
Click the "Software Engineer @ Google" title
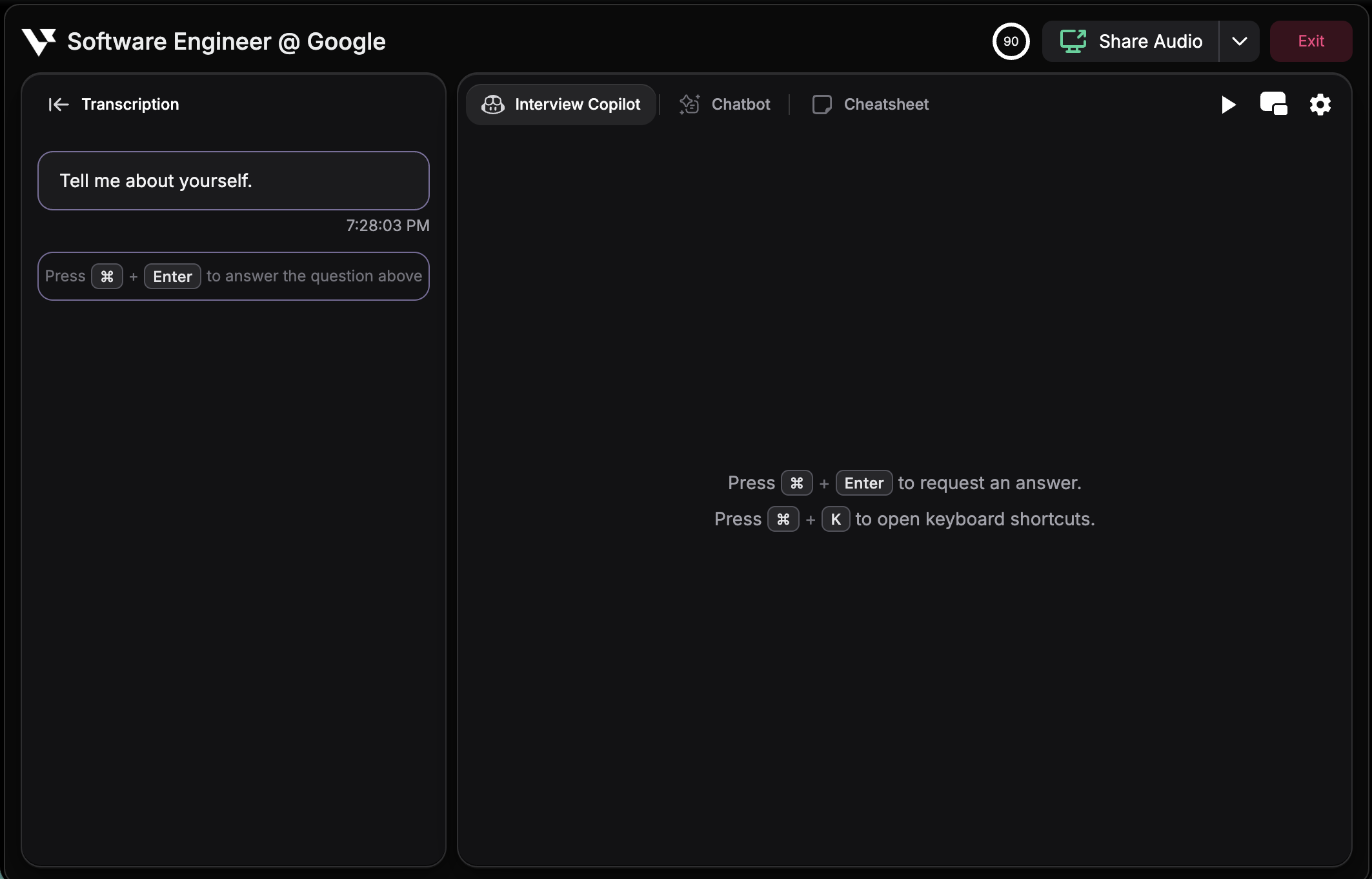click(227, 42)
